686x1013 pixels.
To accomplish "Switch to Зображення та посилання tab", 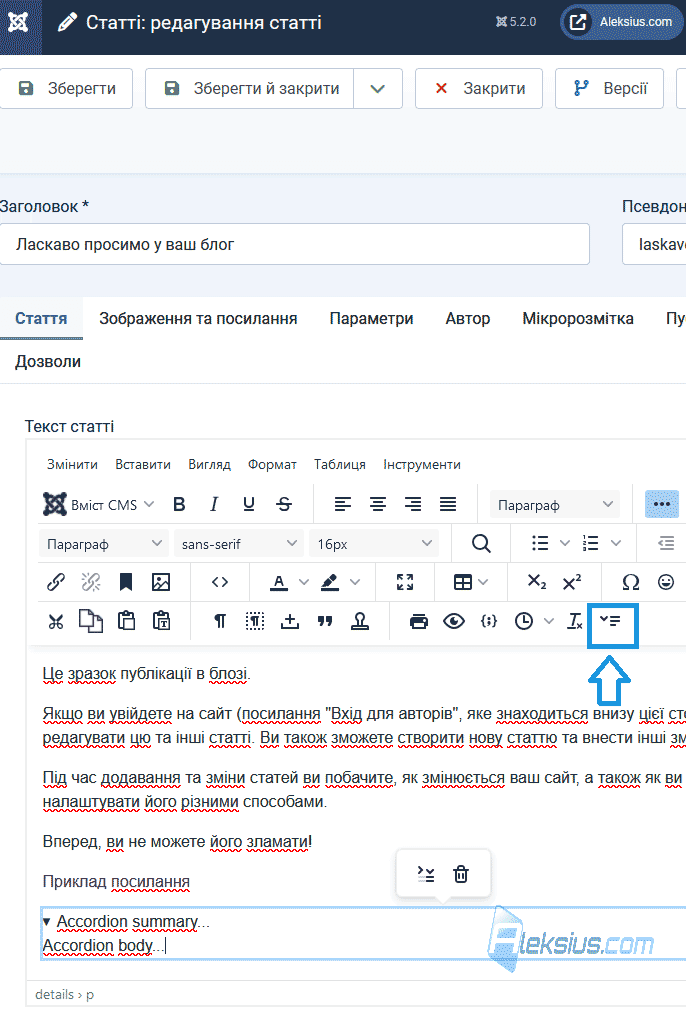I will pos(198,319).
